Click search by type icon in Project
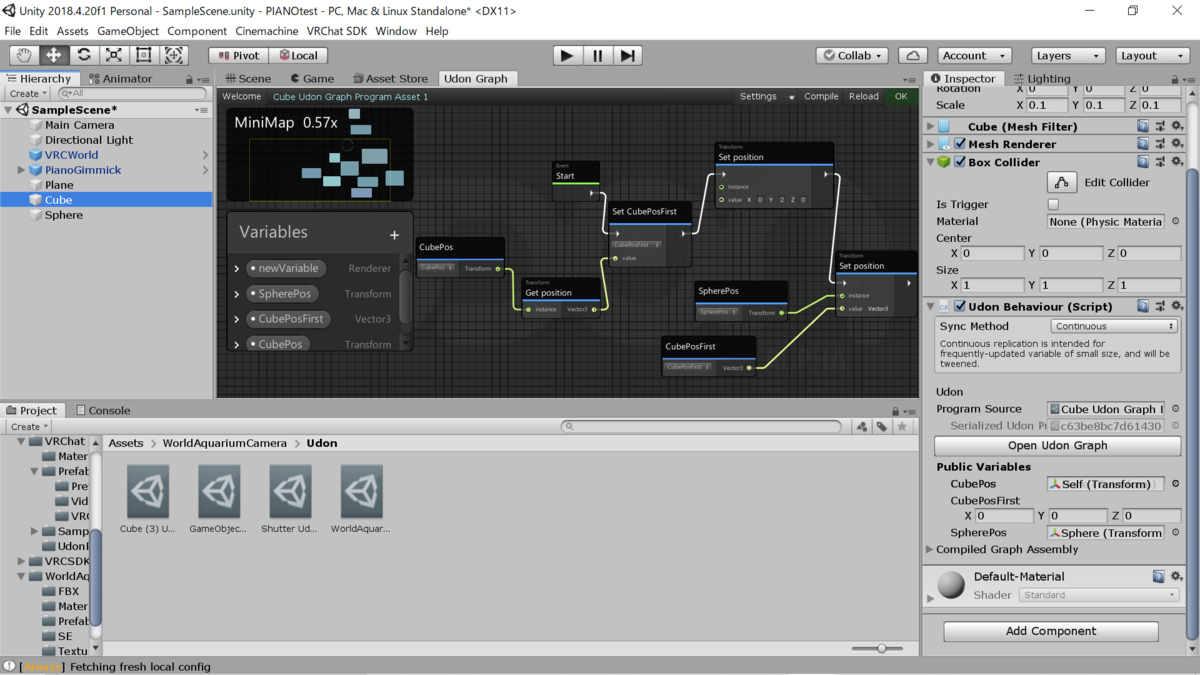The width and height of the screenshot is (1200, 675). pyautogui.click(x=862, y=427)
